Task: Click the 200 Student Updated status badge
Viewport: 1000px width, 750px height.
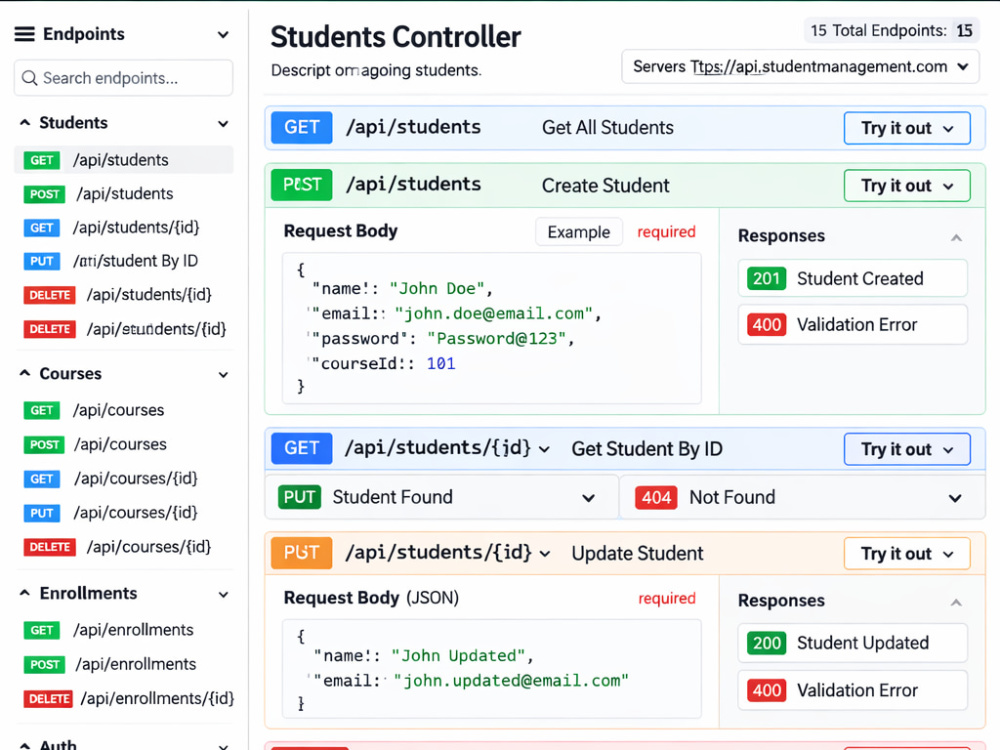Action: coord(767,643)
